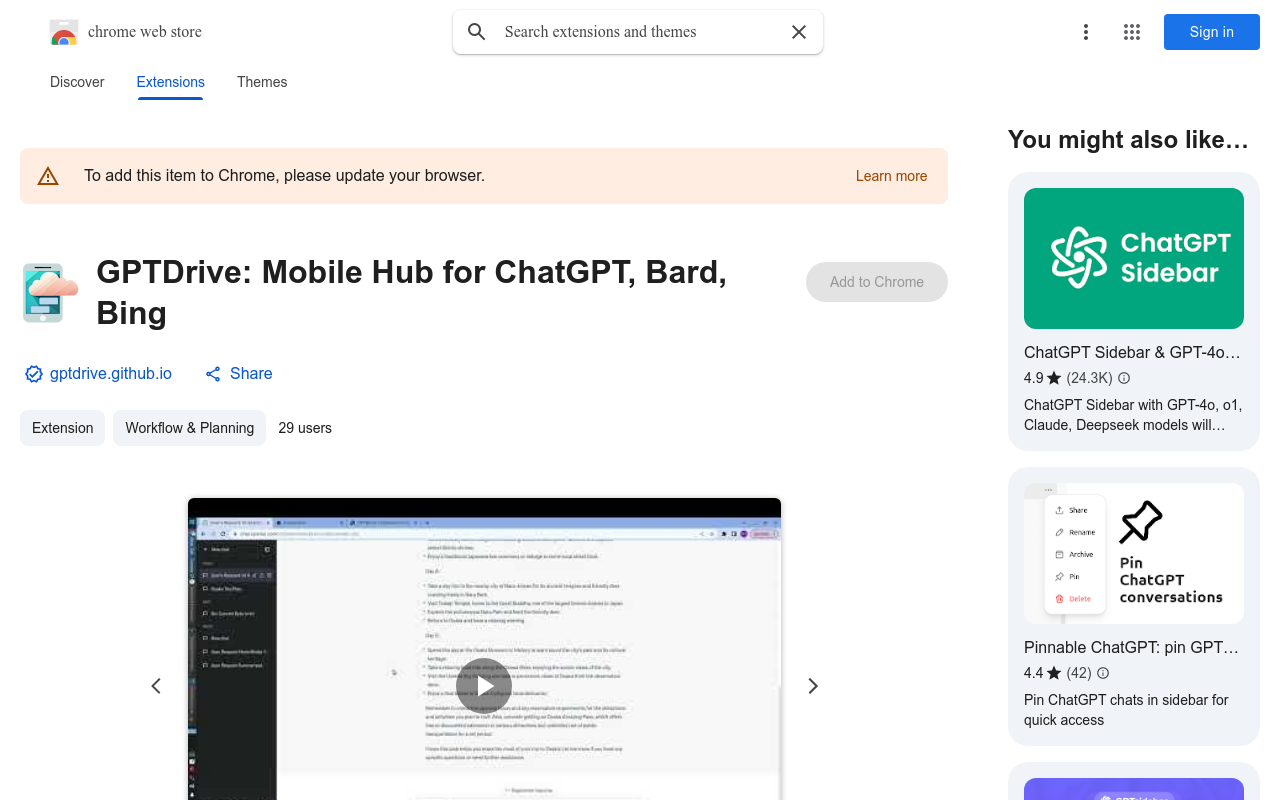Switch to the Themes tab
Image resolution: width=1280 pixels, height=800 pixels.
[262, 82]
